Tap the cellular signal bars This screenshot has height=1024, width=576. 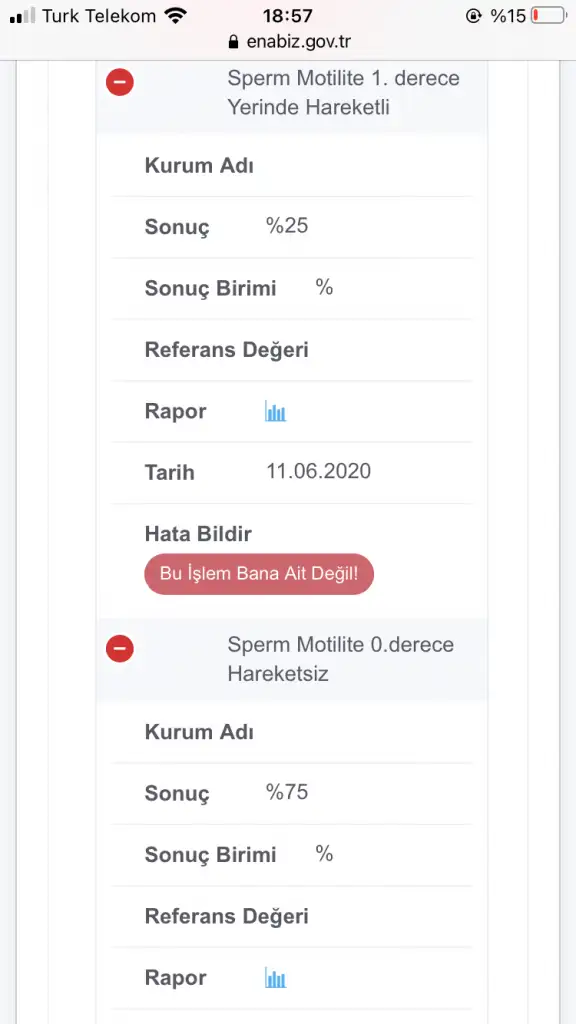[23, 16]
